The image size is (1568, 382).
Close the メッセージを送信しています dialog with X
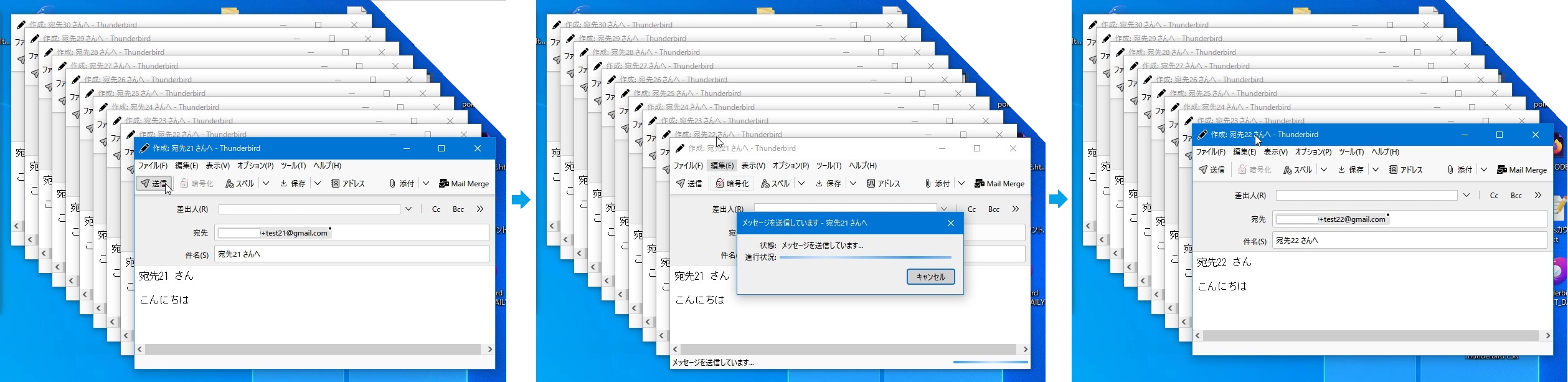pyautogui.click(x=950, y=223)
